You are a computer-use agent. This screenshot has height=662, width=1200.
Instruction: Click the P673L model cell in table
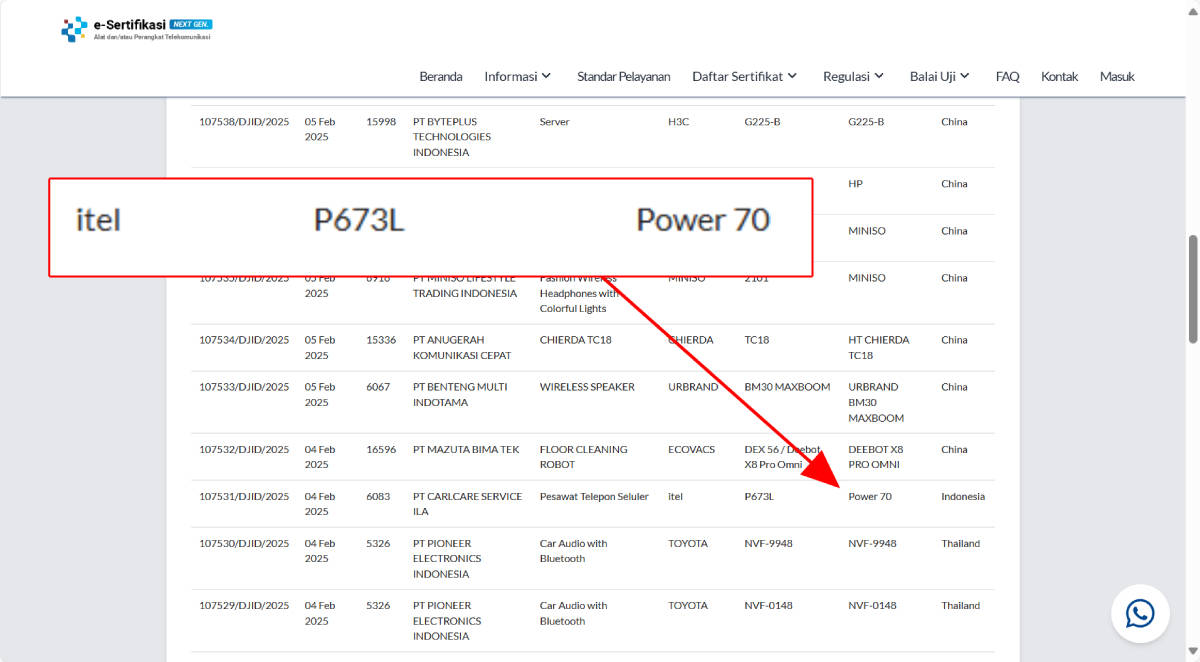(759, 497)
